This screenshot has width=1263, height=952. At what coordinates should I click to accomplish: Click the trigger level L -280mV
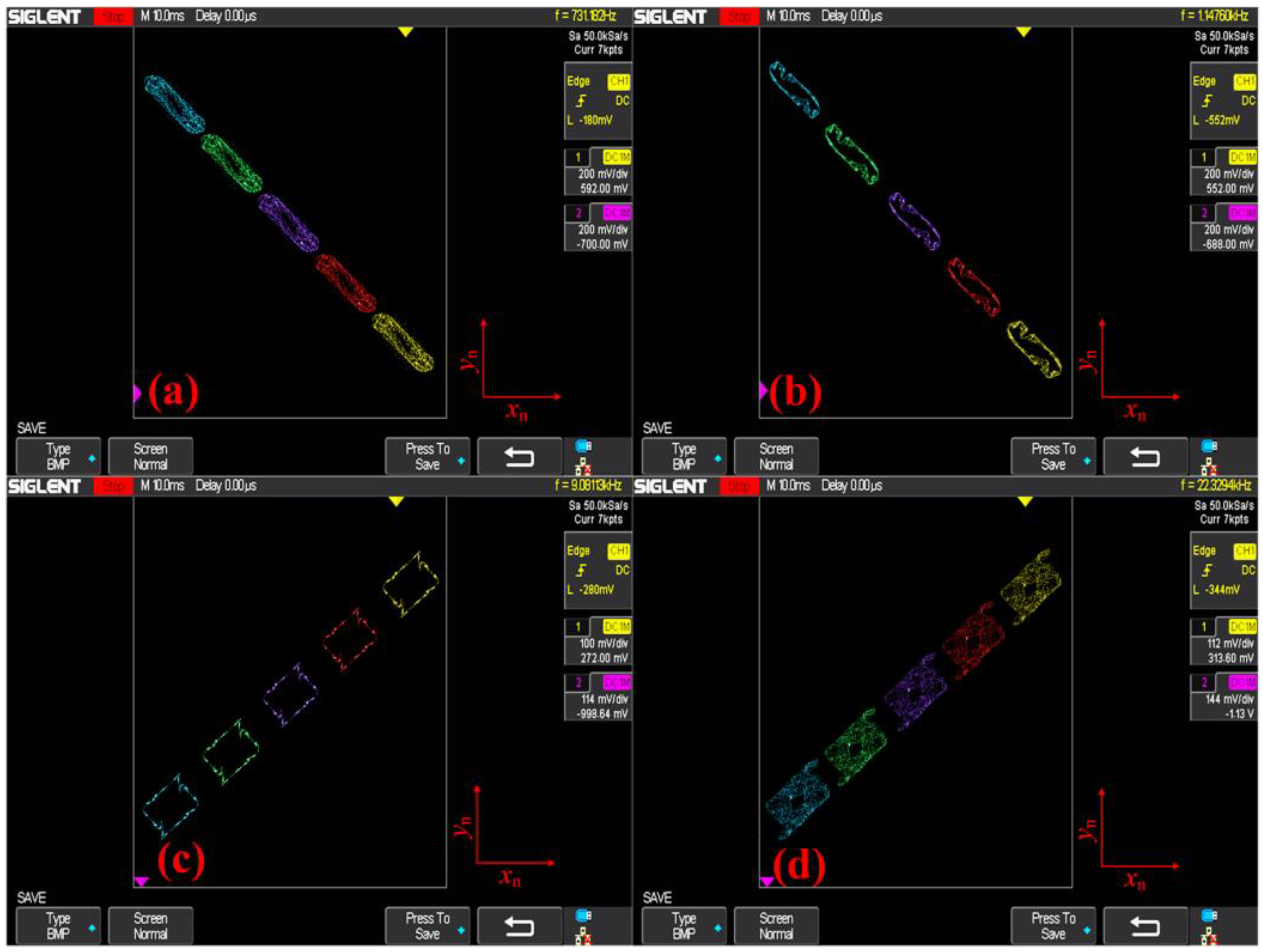pos(590,590)
